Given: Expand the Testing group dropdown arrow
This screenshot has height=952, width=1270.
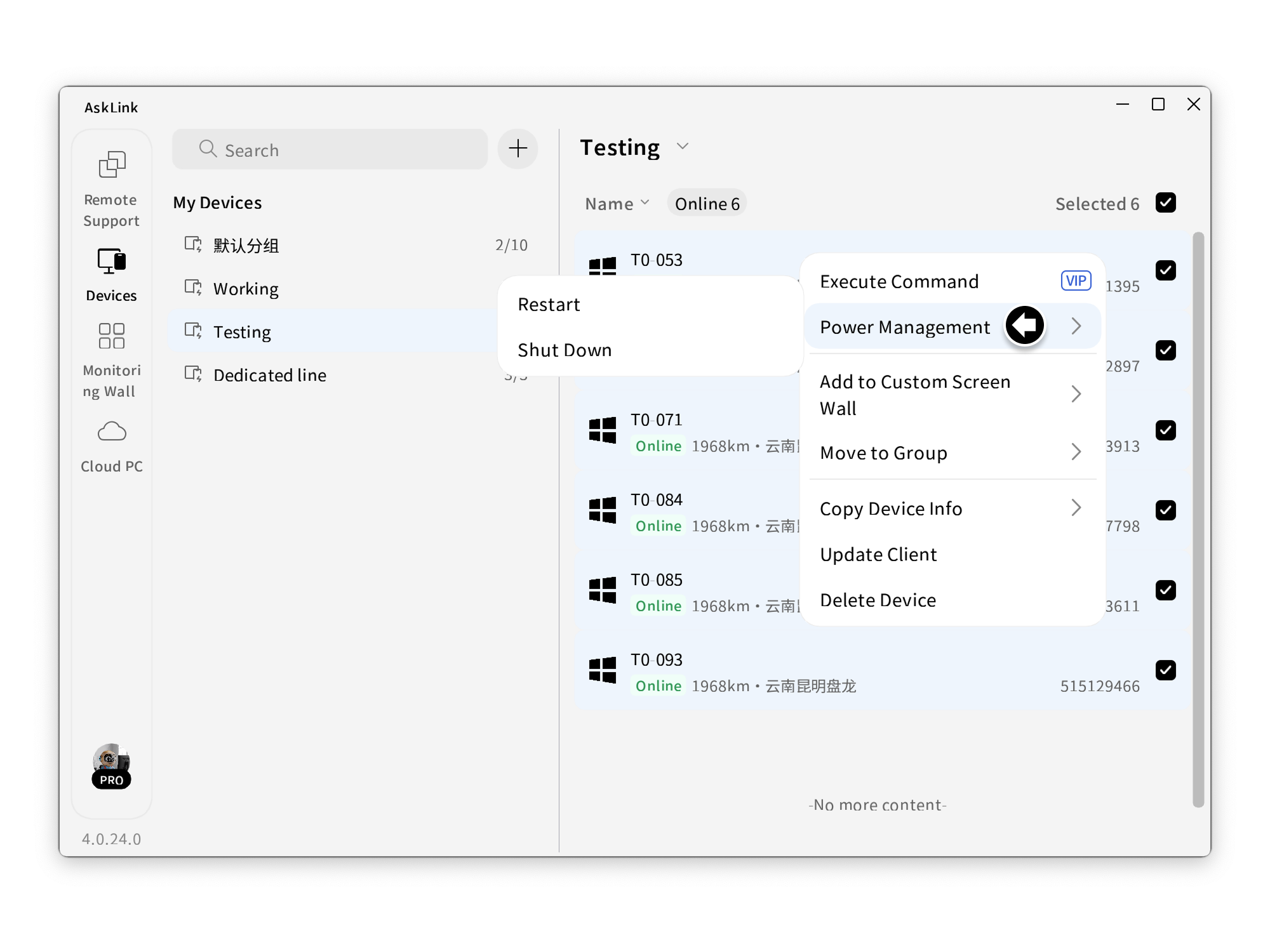Looking at the screenshot, I should coord(683,147).
